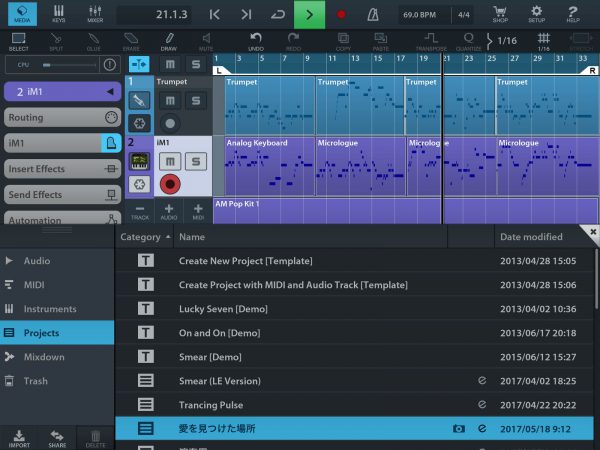Open Setup gear settings
This screenshot has height=450, width=600.
[536, 14]
